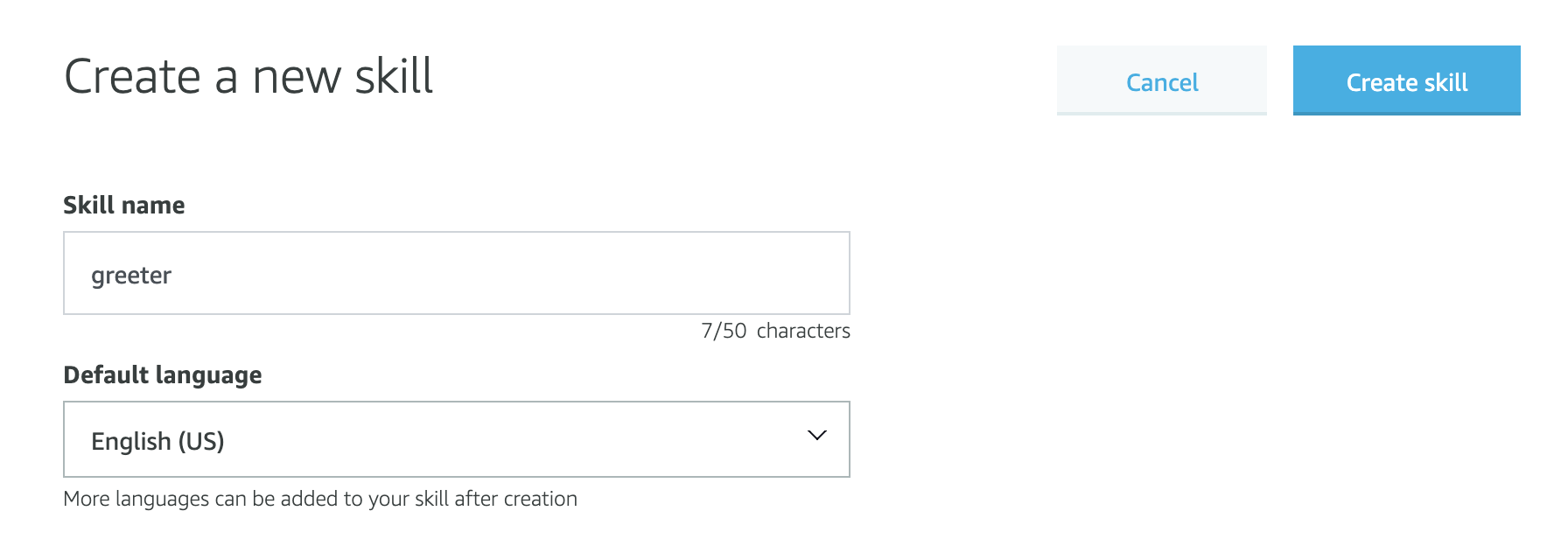
Task: Click the word characters under the name field
Action: coord(803,331)
